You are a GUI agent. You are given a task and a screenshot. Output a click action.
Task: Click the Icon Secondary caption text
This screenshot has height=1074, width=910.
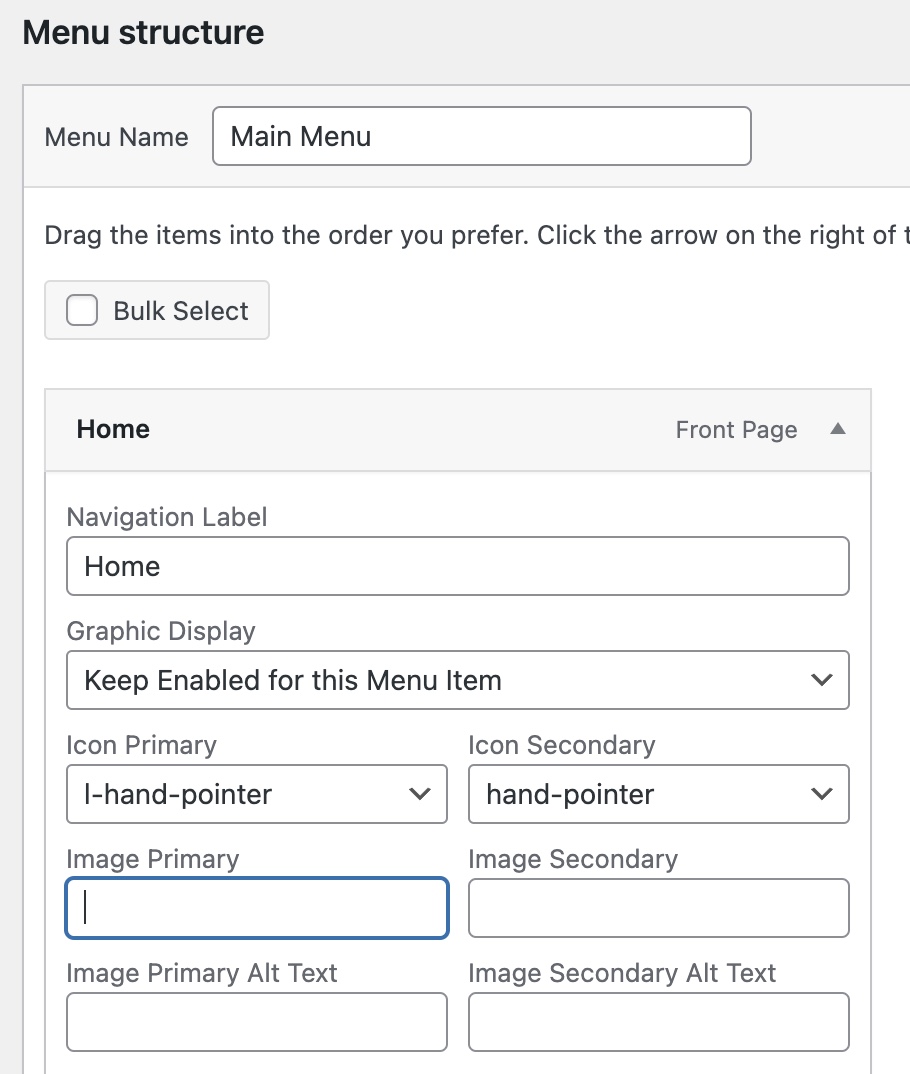tap(561, 745)
